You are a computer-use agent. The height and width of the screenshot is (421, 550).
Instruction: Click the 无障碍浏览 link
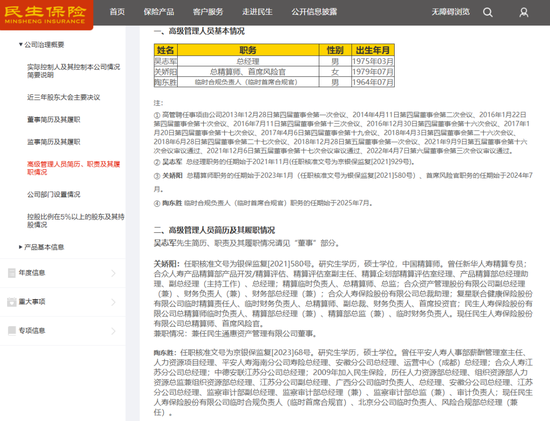point(450,12)
